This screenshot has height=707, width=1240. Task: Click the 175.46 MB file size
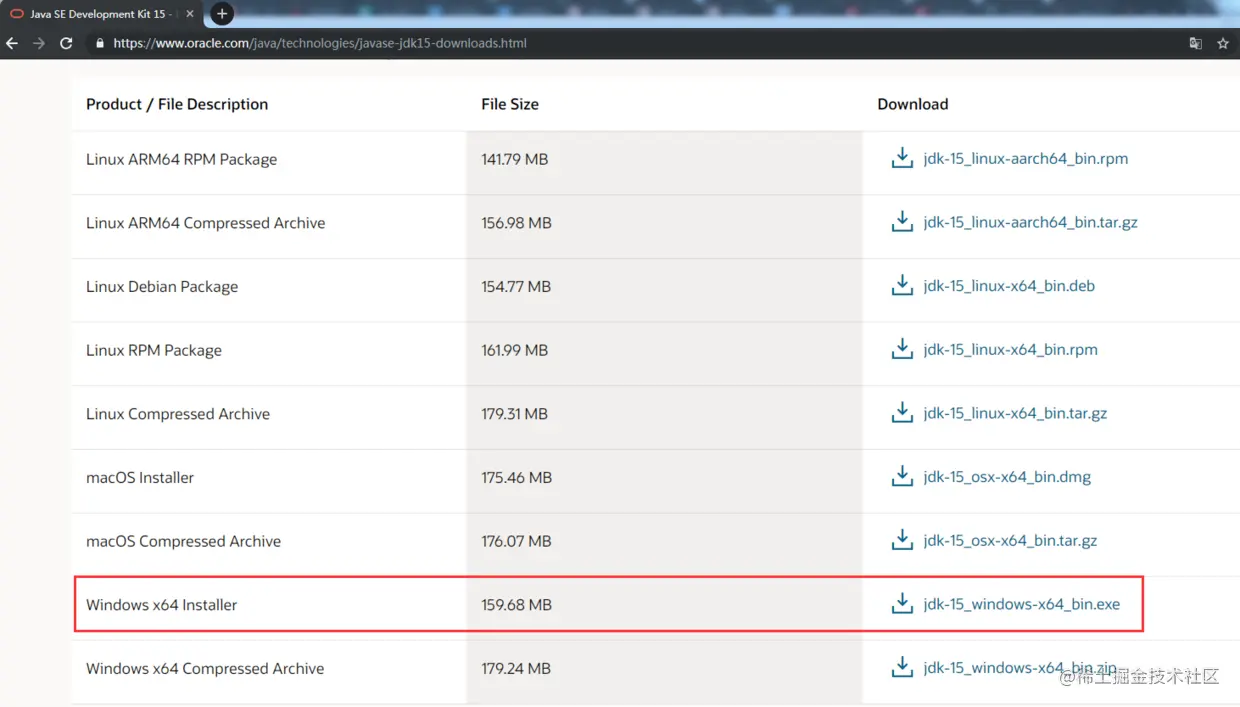[x=516, y=478]
